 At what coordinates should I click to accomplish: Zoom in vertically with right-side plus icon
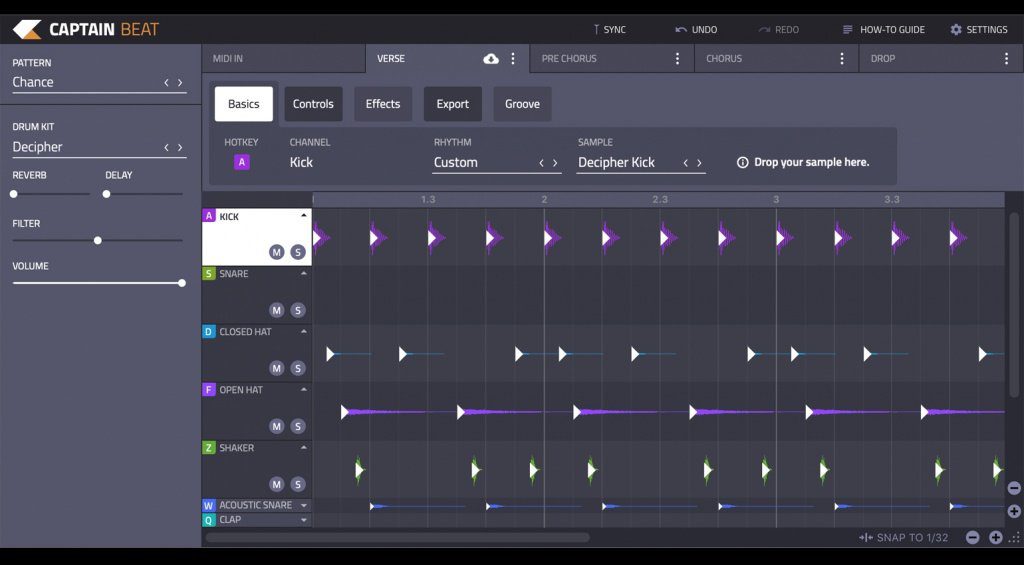tap(1014, 511)
